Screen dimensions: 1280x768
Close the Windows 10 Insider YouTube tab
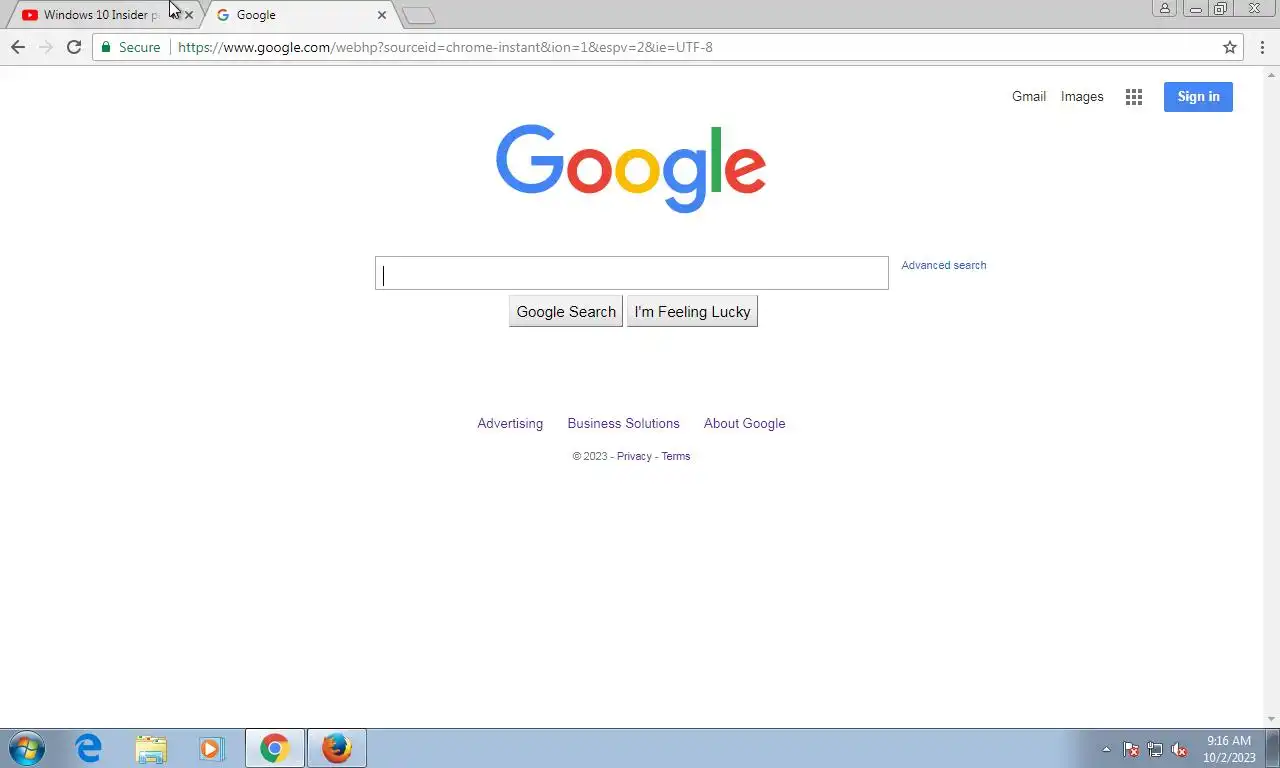tap(189, 15)
